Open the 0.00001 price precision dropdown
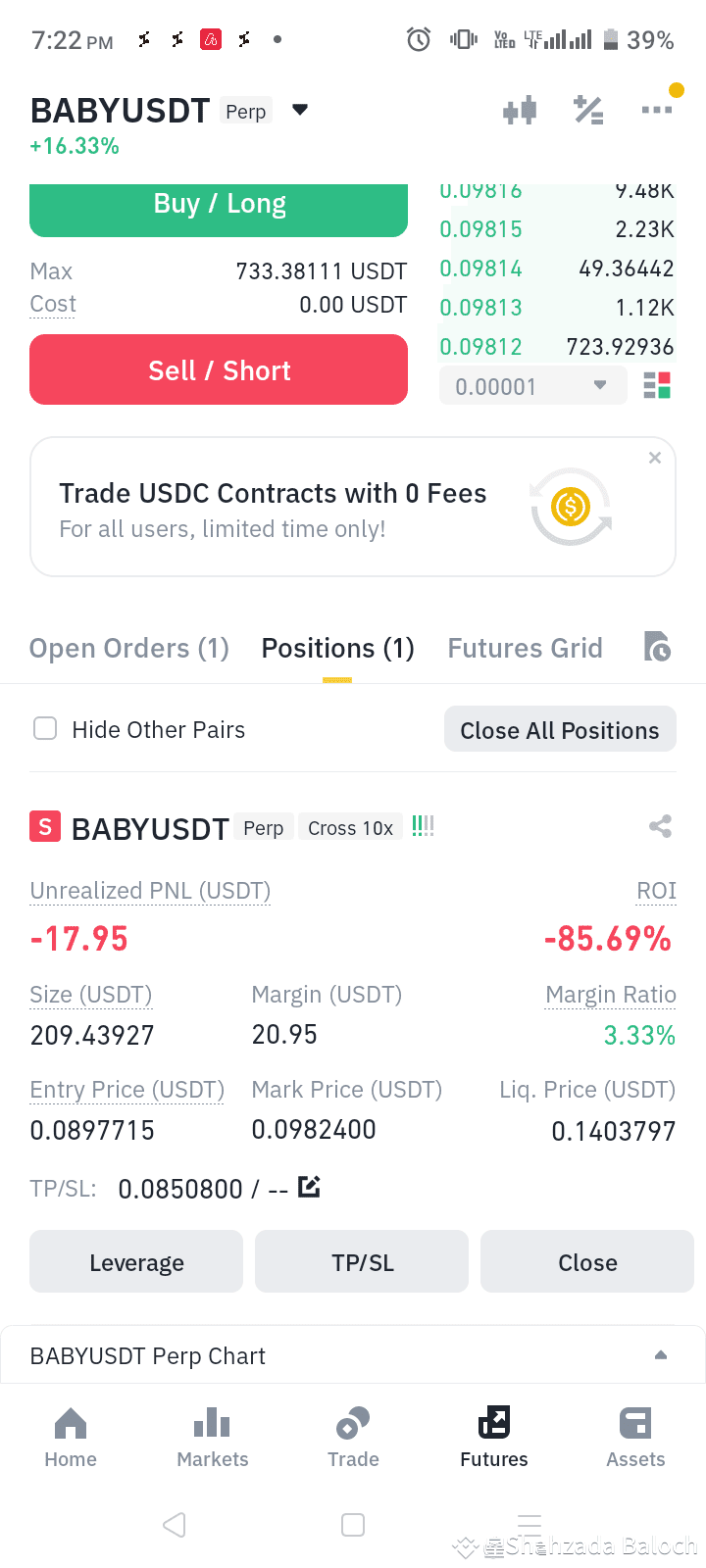 pos(532,386)
